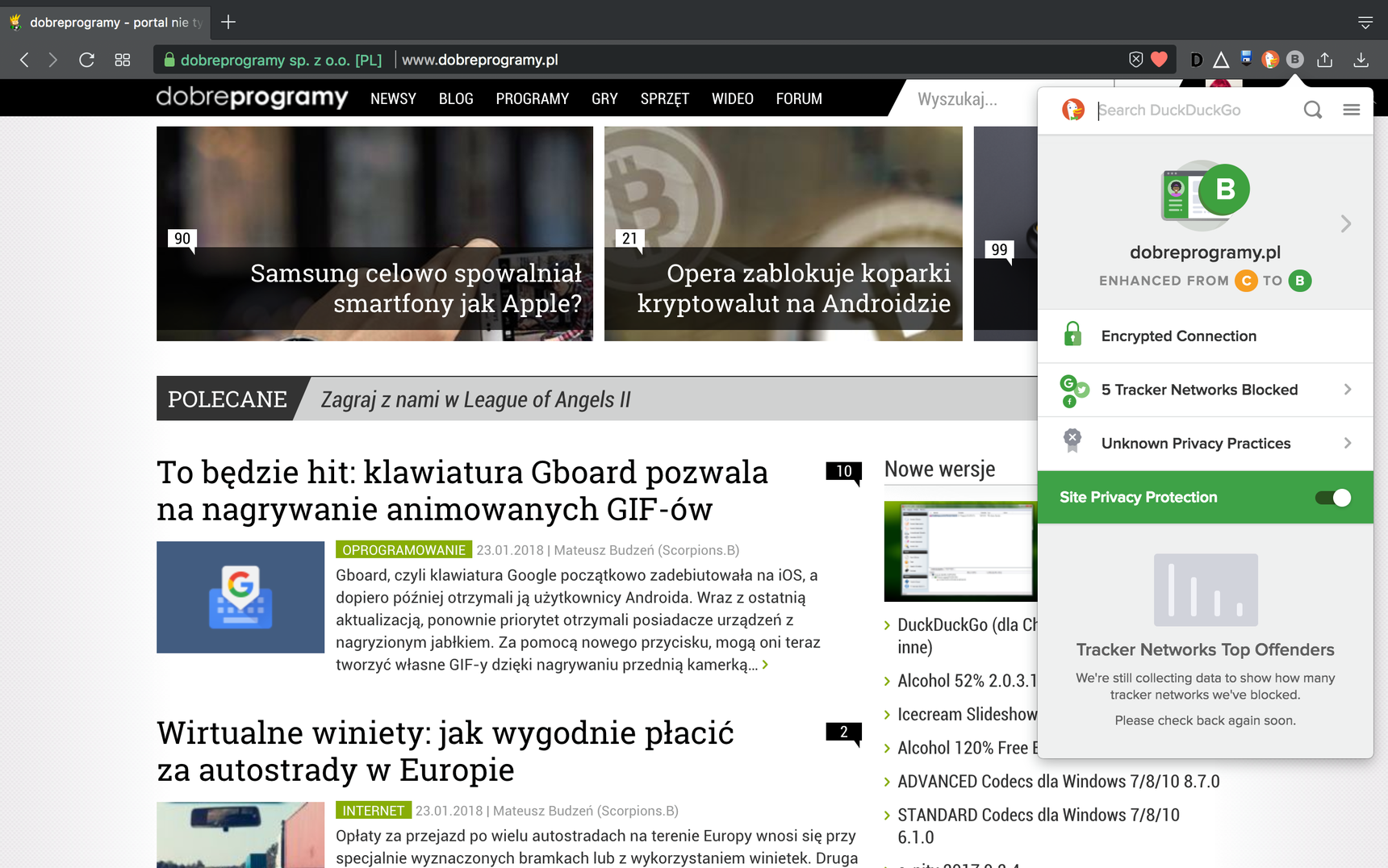Click the orange C grade circle

1246,281
